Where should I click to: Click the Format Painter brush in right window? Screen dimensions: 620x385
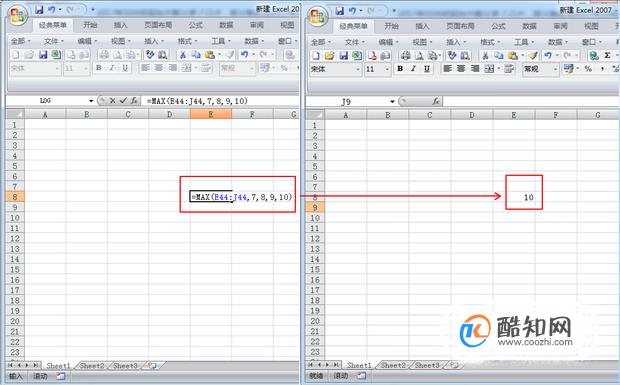point(533,55)
